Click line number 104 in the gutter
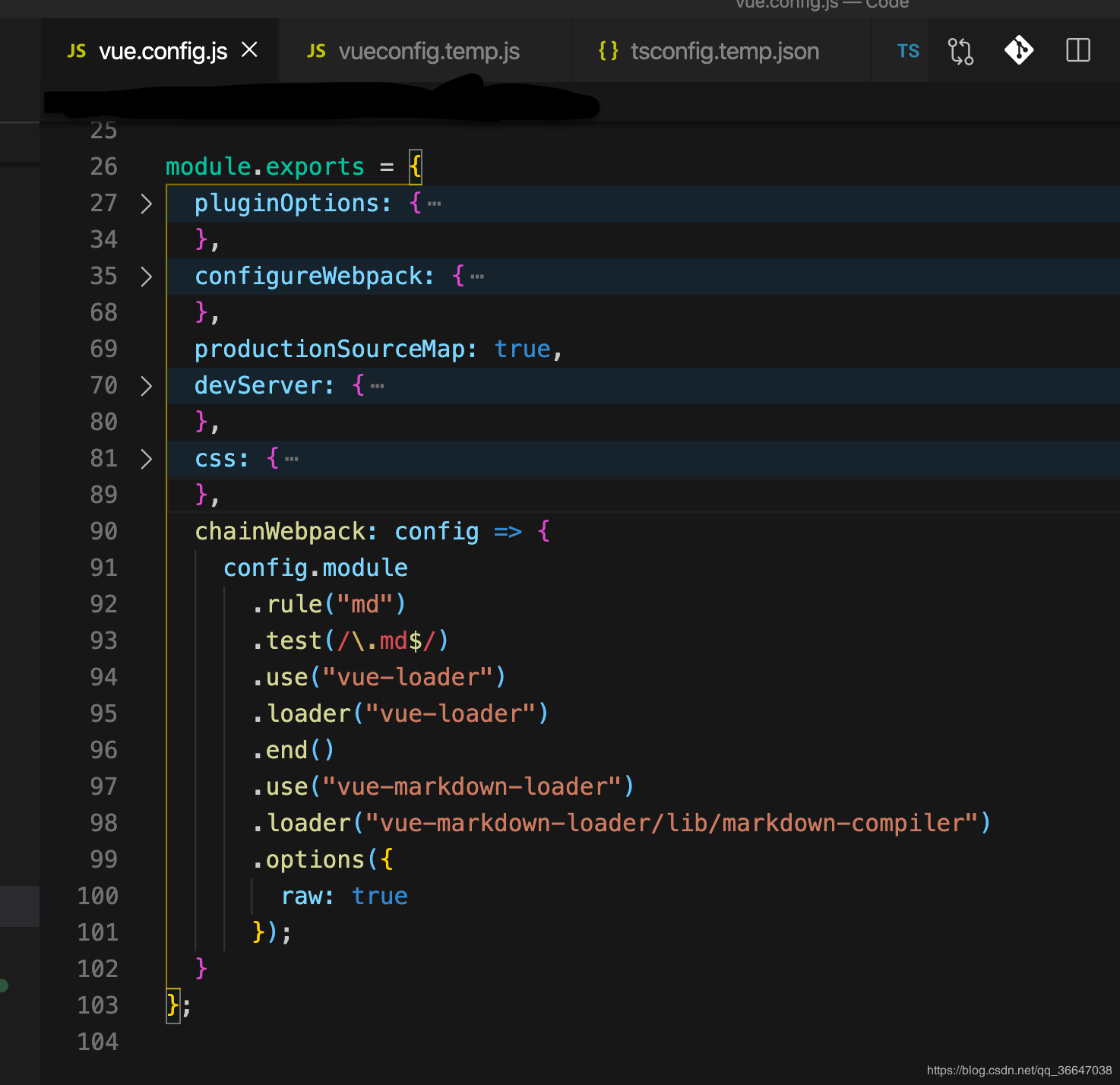Screen dimensions: 1120x1085 point(98,1042)
